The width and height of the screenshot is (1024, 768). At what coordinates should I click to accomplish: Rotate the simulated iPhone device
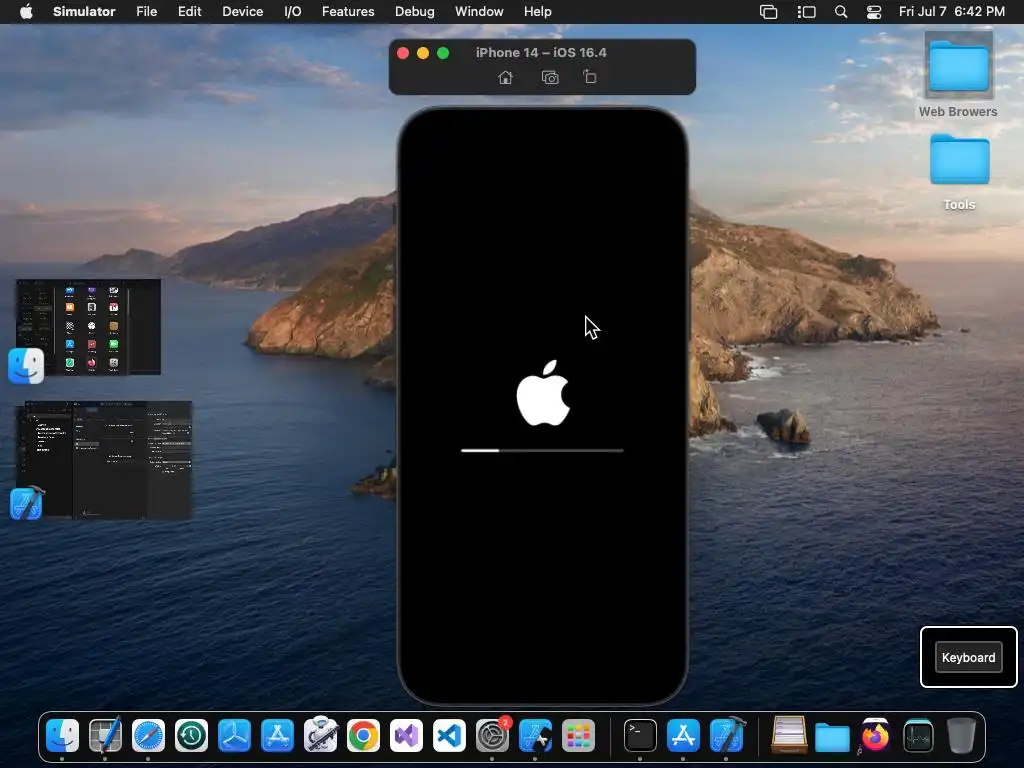[x=590, y=77]
